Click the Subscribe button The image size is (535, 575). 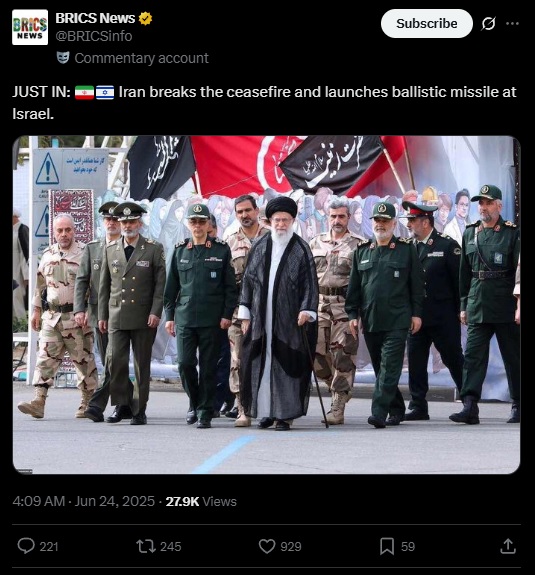coord(426,24)
